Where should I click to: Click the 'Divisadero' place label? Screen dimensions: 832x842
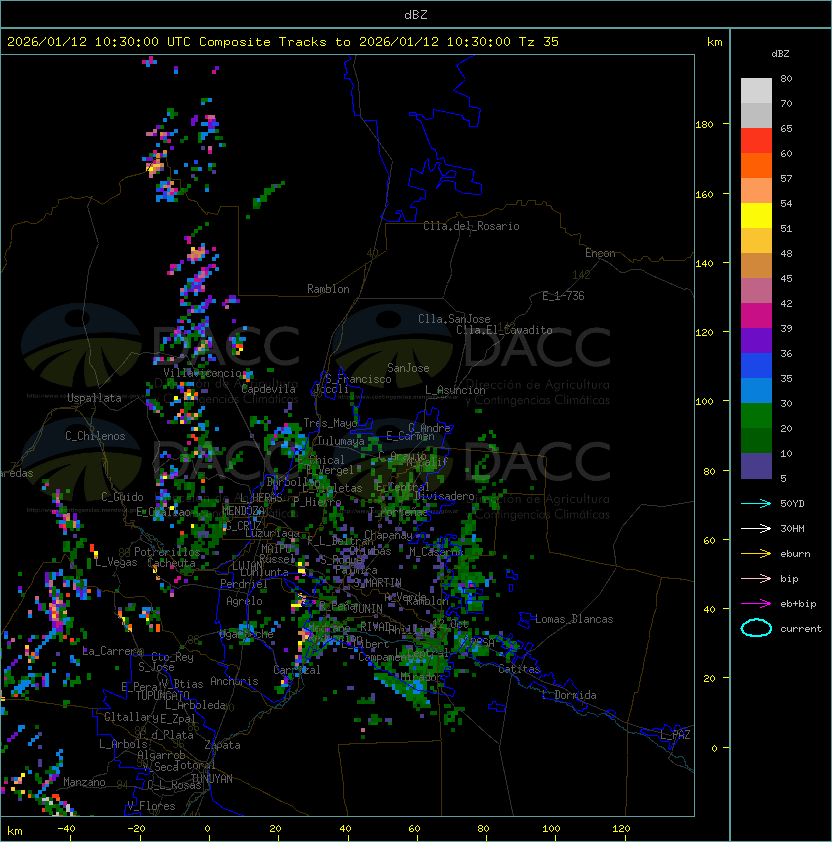(444, 496)
